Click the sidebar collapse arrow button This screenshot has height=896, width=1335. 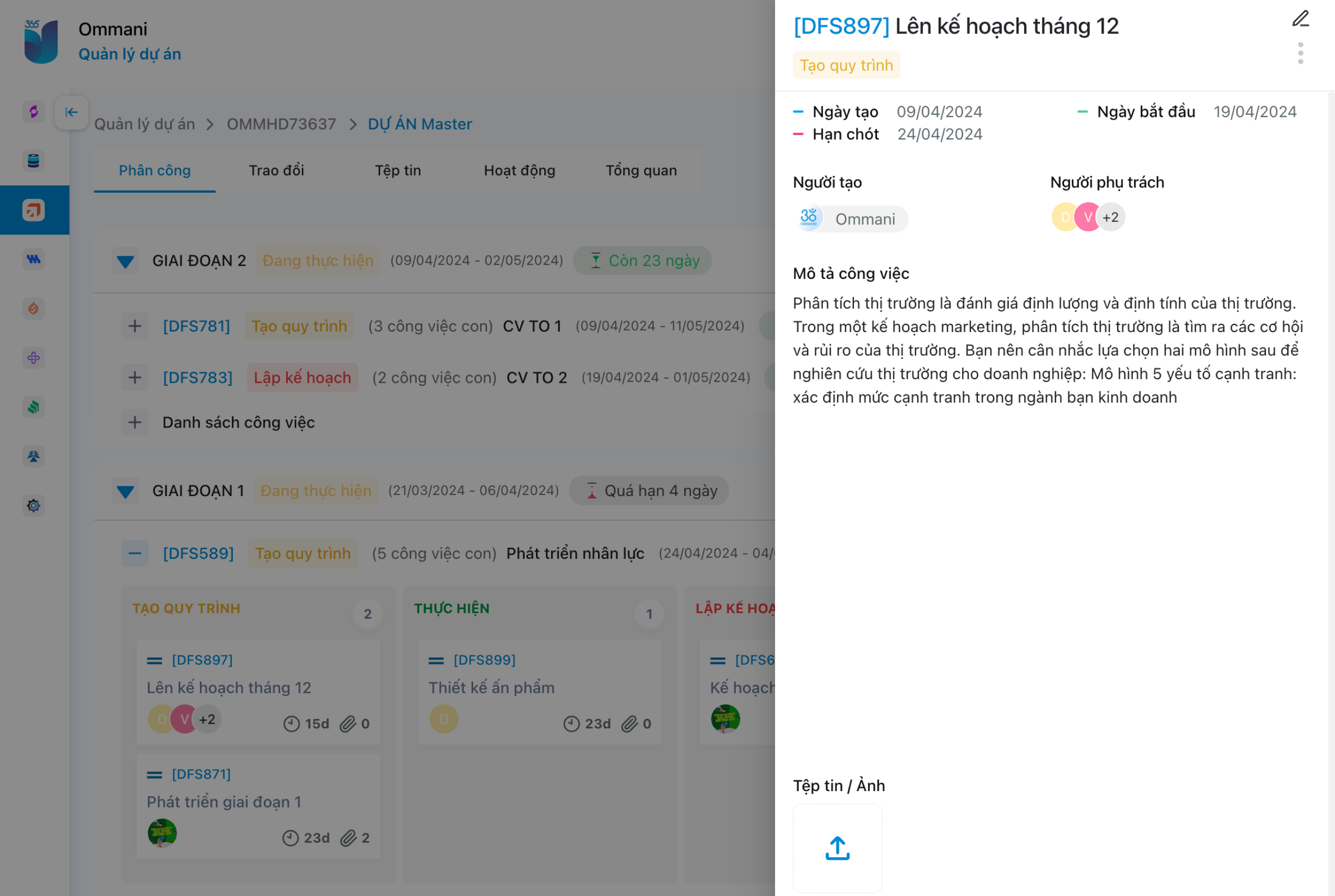pyautogui.click(x=72, y=112)
